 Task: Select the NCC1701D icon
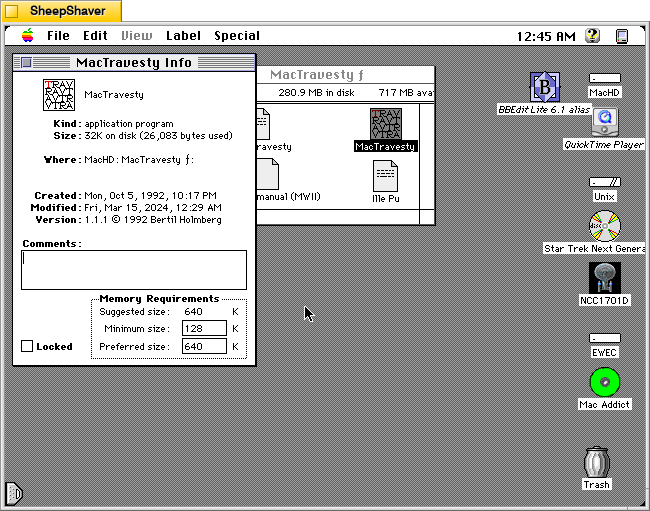pos(605,278)
